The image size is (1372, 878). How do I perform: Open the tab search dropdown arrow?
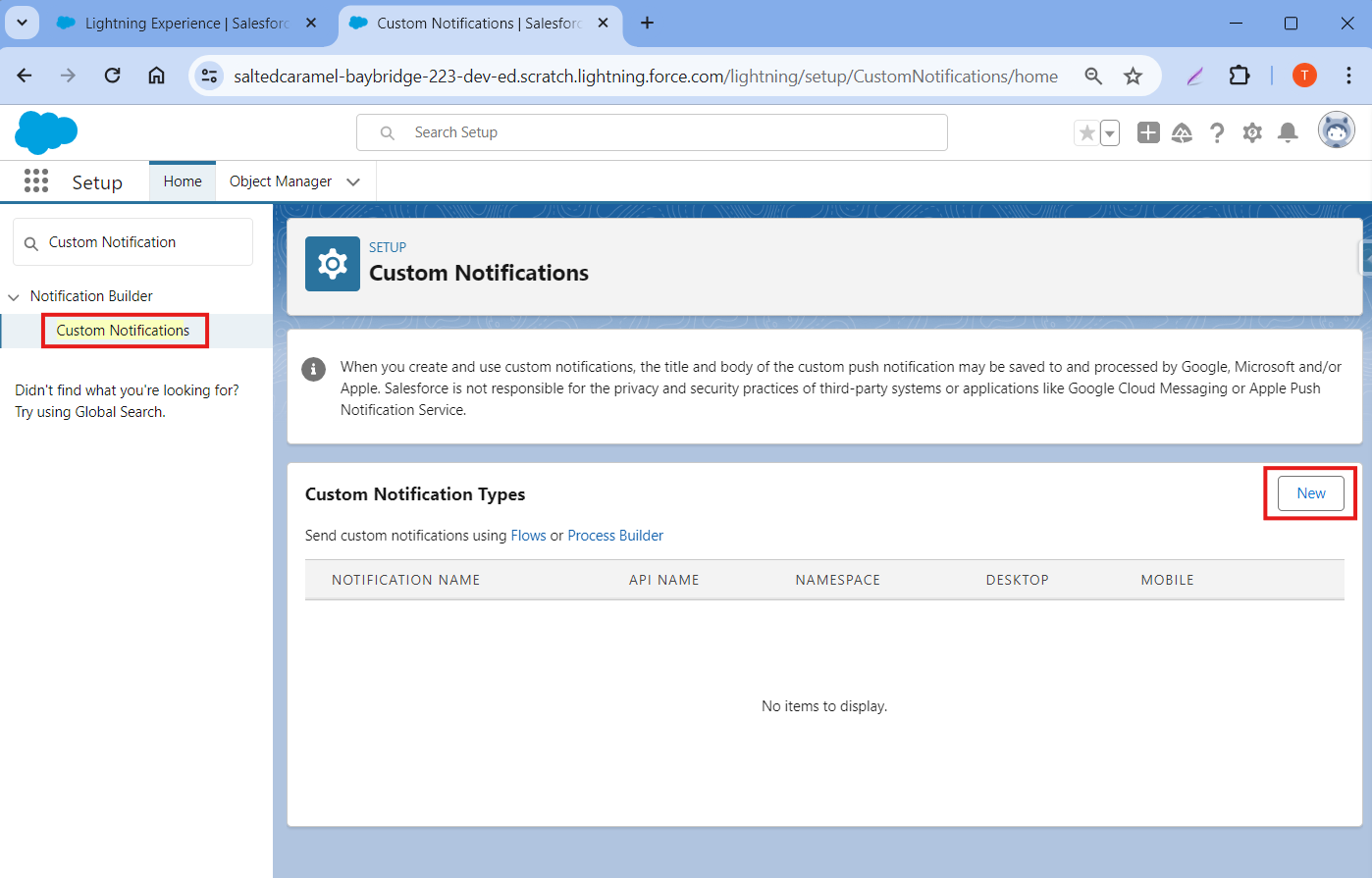pyautogui.click(x=22, y=23)
